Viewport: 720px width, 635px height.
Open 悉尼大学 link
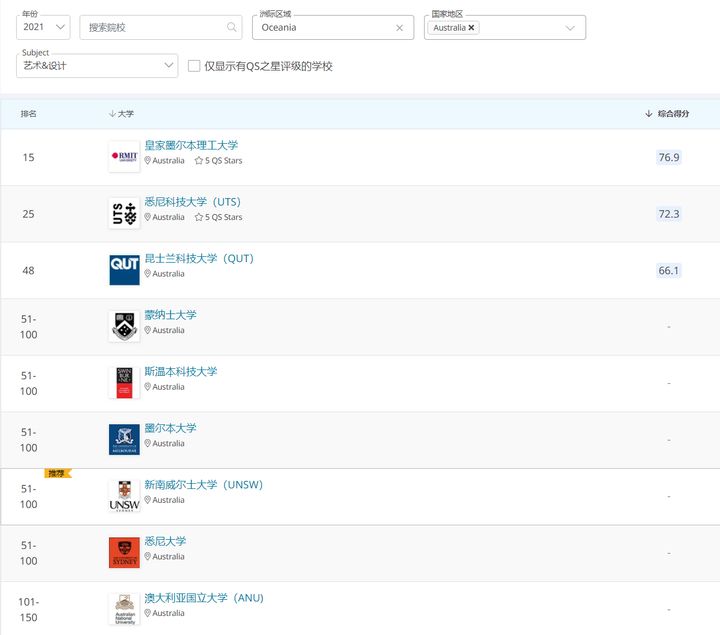click(165, 541)
